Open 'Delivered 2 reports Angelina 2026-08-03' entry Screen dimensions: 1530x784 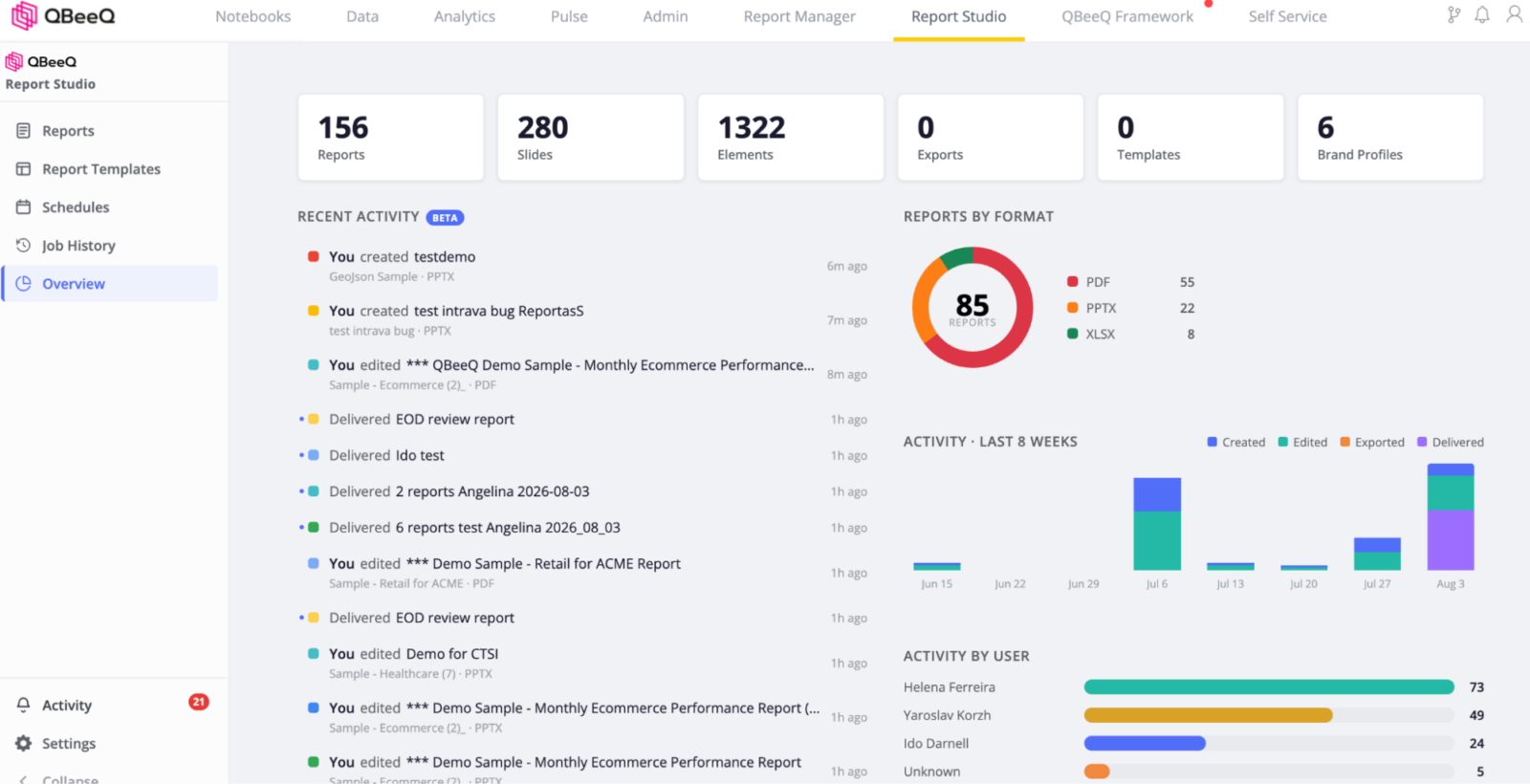click(x=585, y=491)
